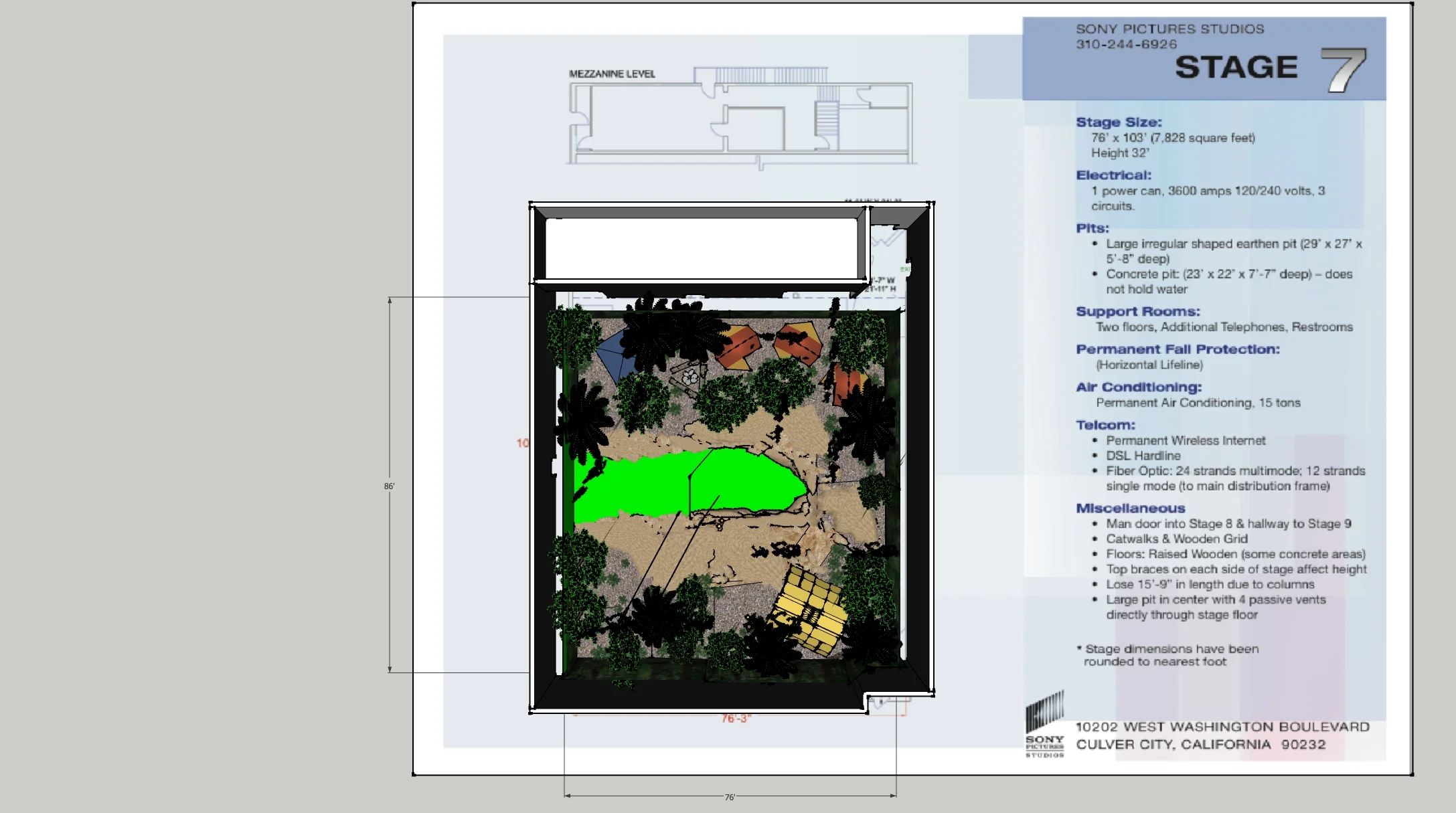Select the "Permanent Wireless Internet" bullet
The image size is (1456, 813).
(1186, 440)
